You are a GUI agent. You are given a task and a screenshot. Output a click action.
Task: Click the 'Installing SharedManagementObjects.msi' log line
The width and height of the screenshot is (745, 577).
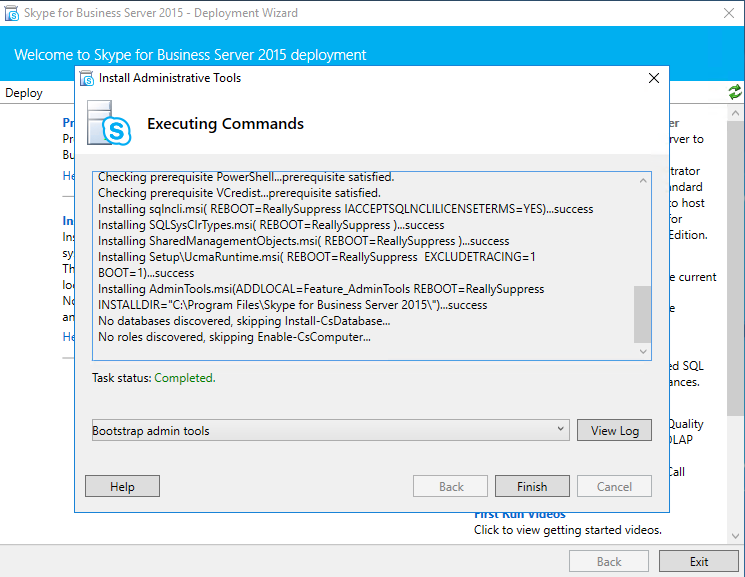coord(304,241)
